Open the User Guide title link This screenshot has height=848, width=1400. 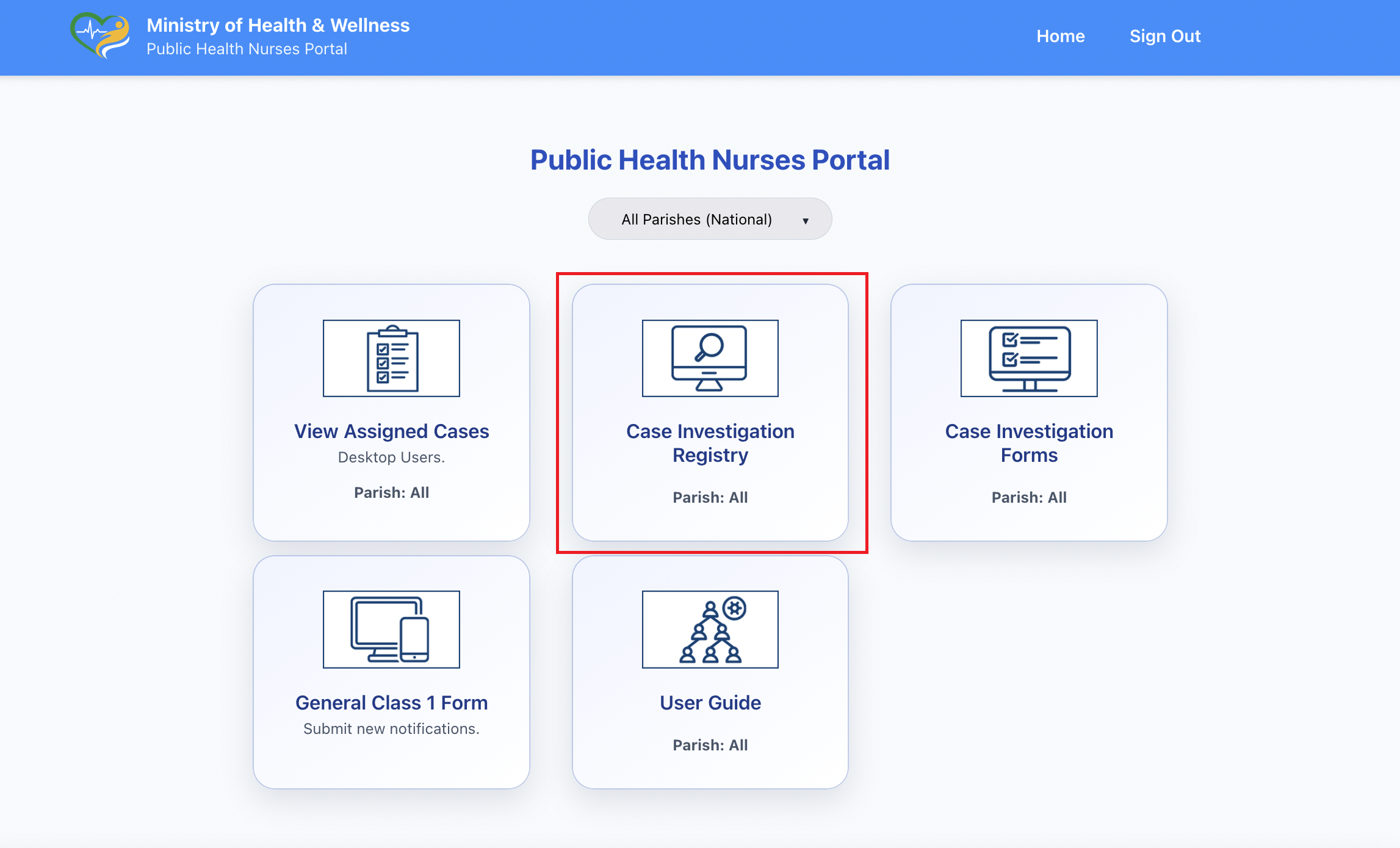tap(710, 703)
